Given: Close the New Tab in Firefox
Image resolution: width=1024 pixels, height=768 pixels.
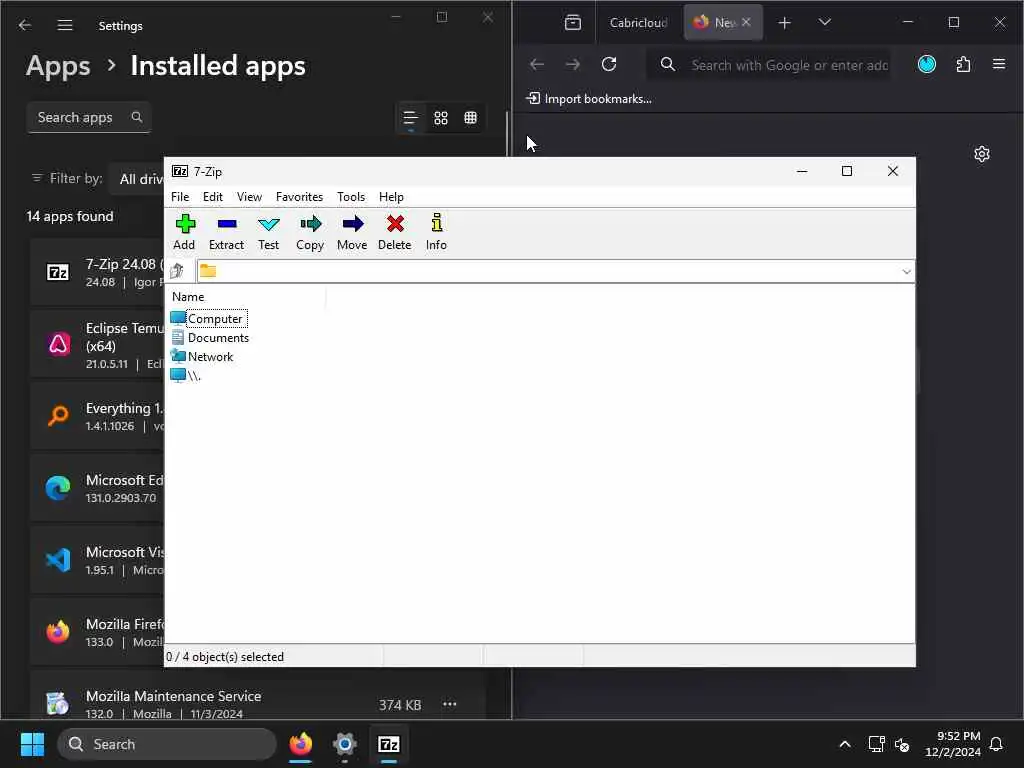Looking at the screenshot, I should 746,22.
